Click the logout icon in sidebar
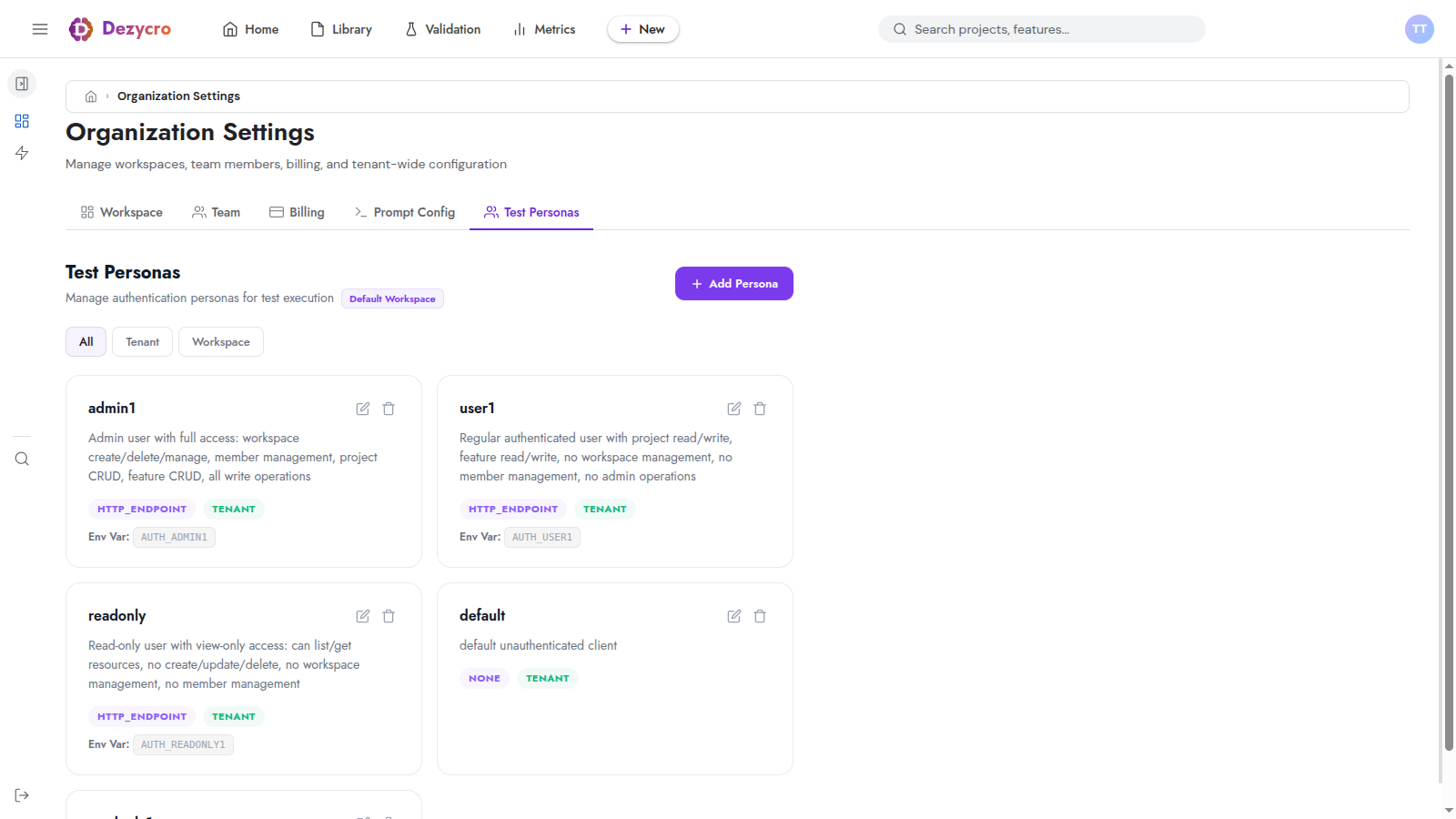Image resolution: width=1456 pixels, height=819 pixels. 22,795
